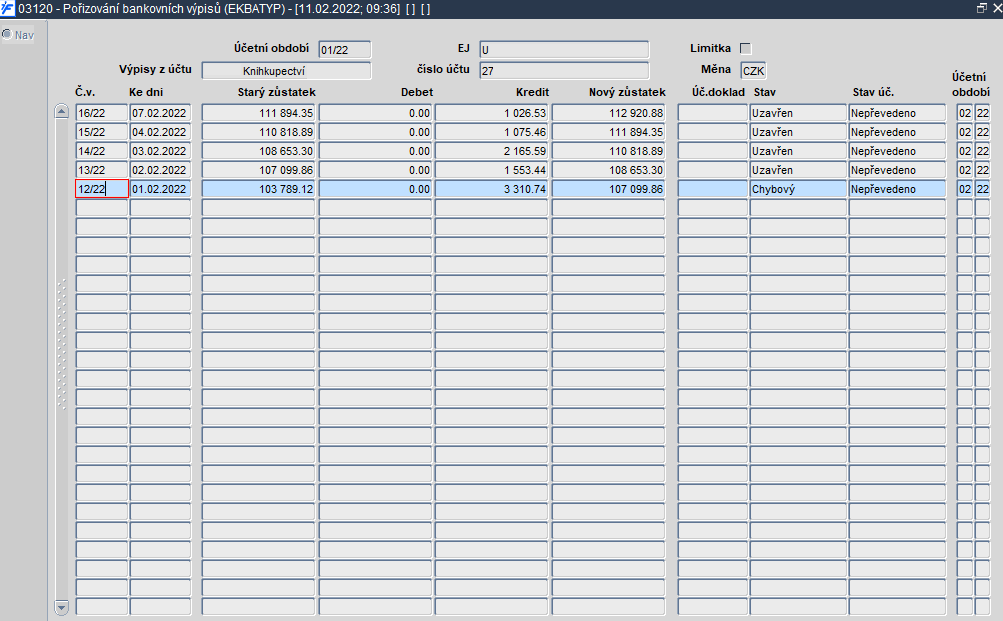
Task: Click the Chybový status cell
Action: coord(798,189)
